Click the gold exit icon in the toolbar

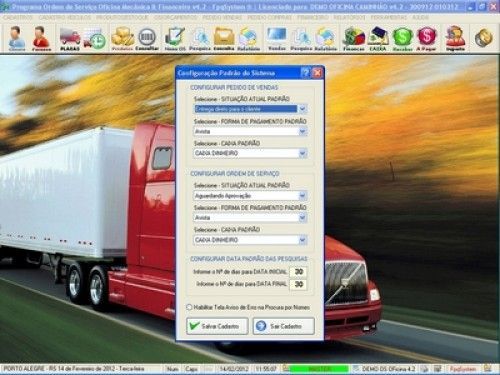point(484,38)
